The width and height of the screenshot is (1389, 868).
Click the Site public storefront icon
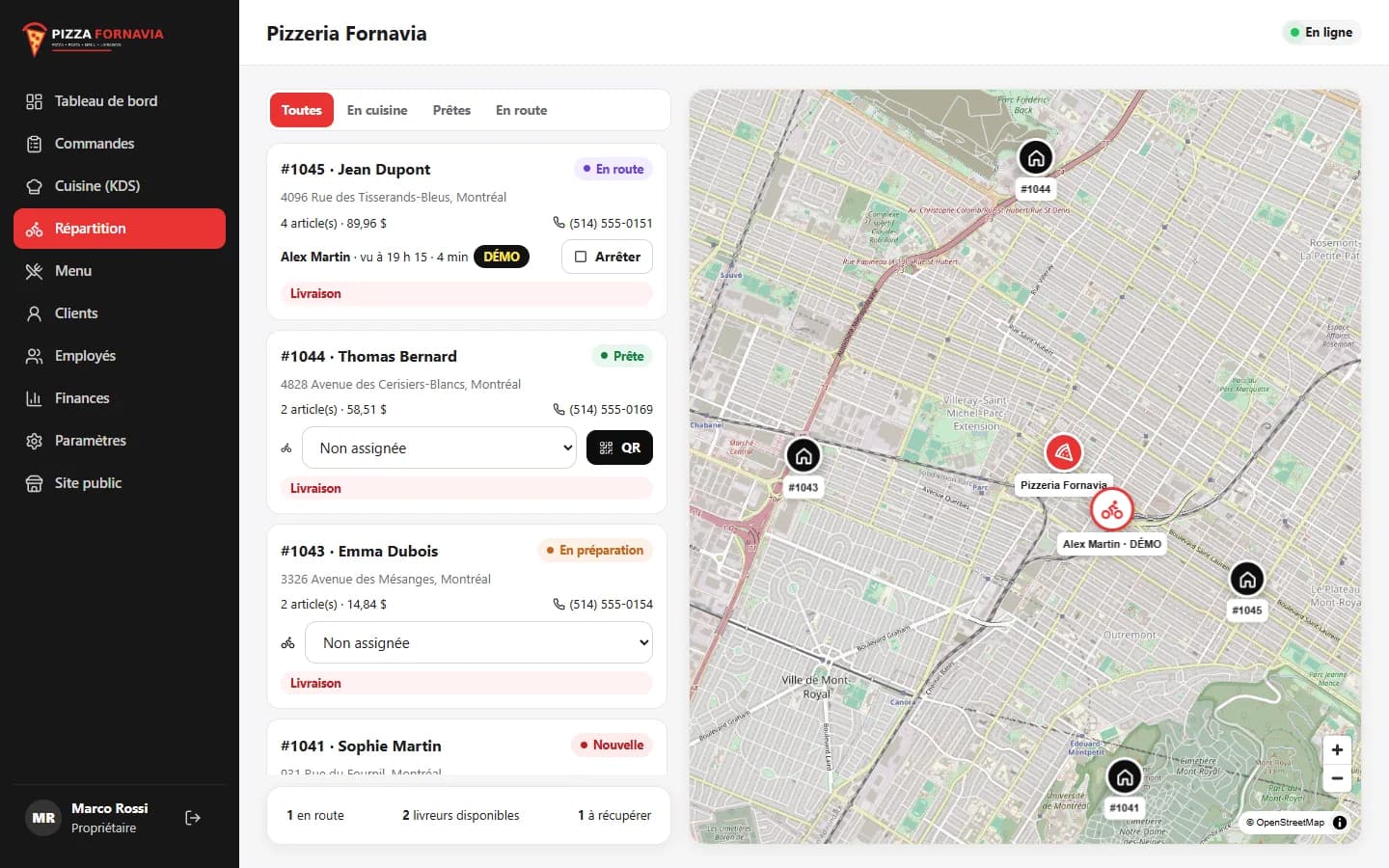point(34,483)
